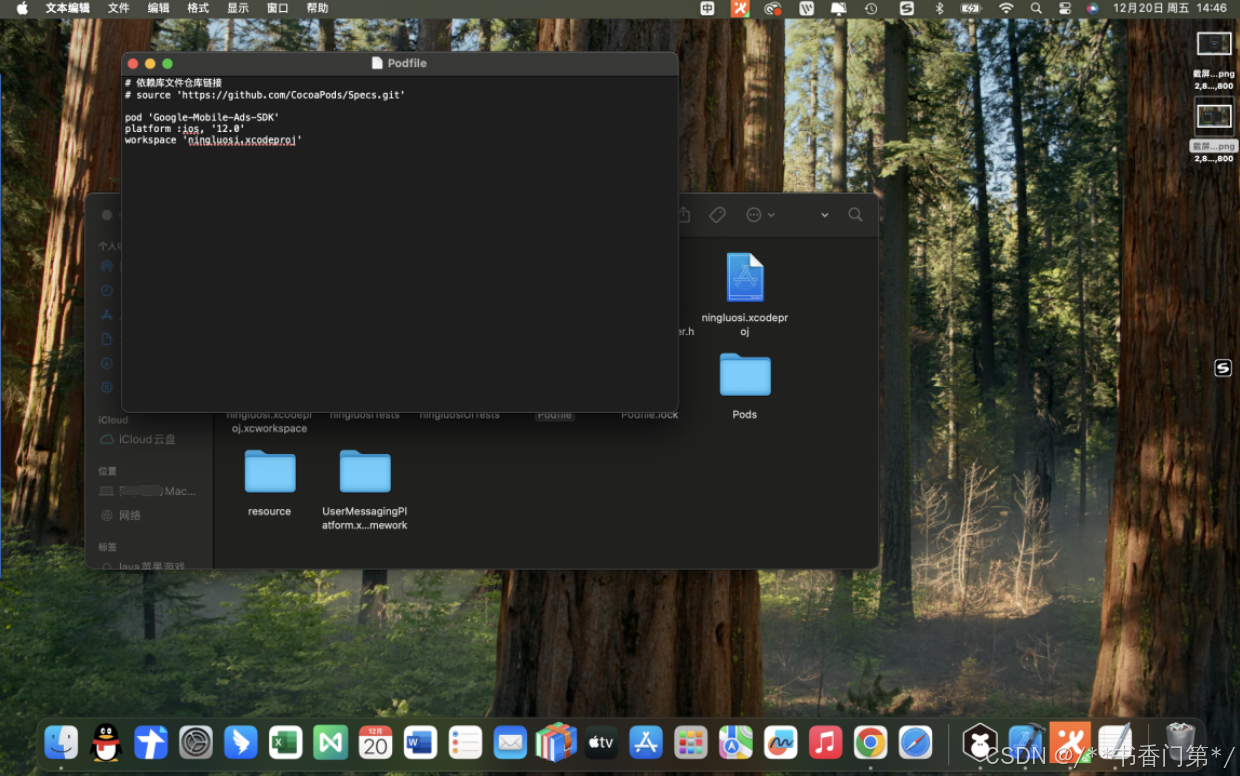Click the source CocoaPods Specs.git comment line
Screen dimensions: 1240x776
click(x=265, y=94)
